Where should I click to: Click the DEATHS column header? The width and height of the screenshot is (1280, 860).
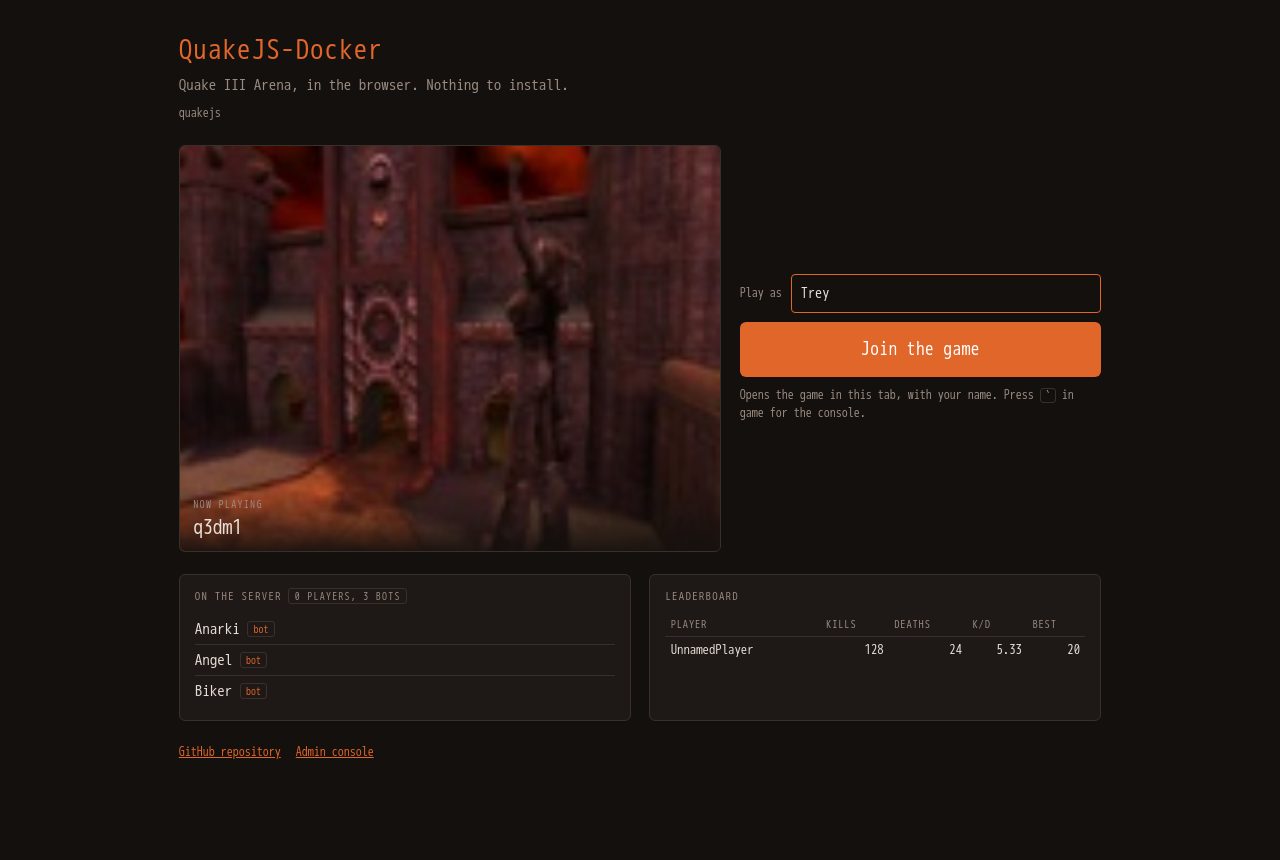tap(912, 625)
